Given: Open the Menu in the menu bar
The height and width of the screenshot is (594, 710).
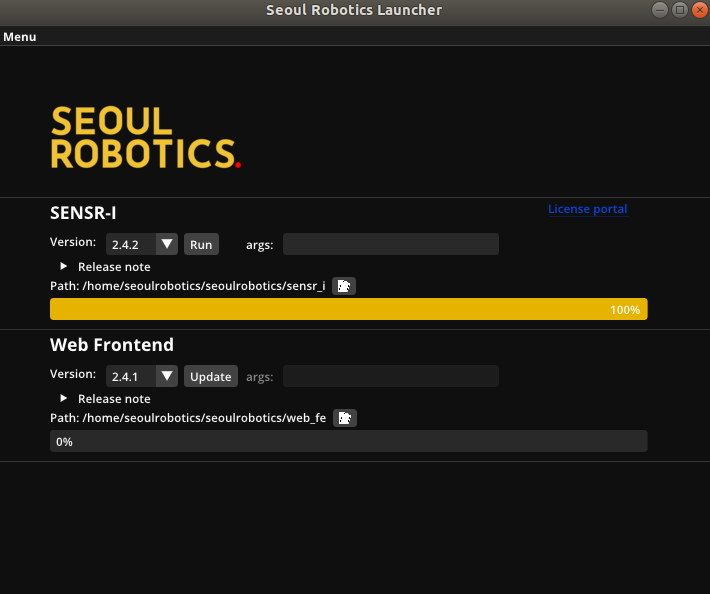Looking at the screenshot, I should pyautogui.click(x=19, y=37).
